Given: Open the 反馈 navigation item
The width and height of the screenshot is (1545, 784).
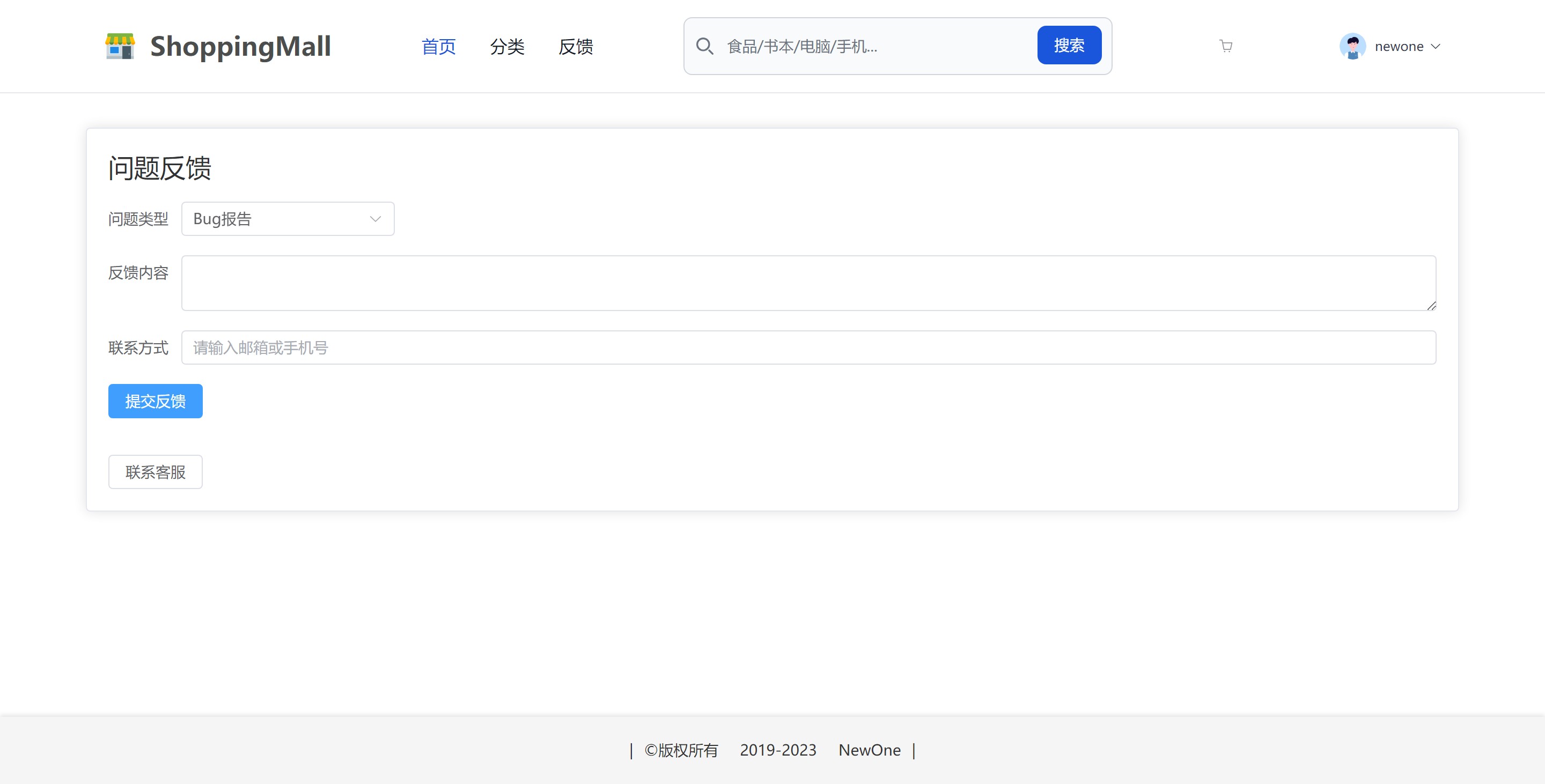Looking at the screenshot, I should 575,46.
